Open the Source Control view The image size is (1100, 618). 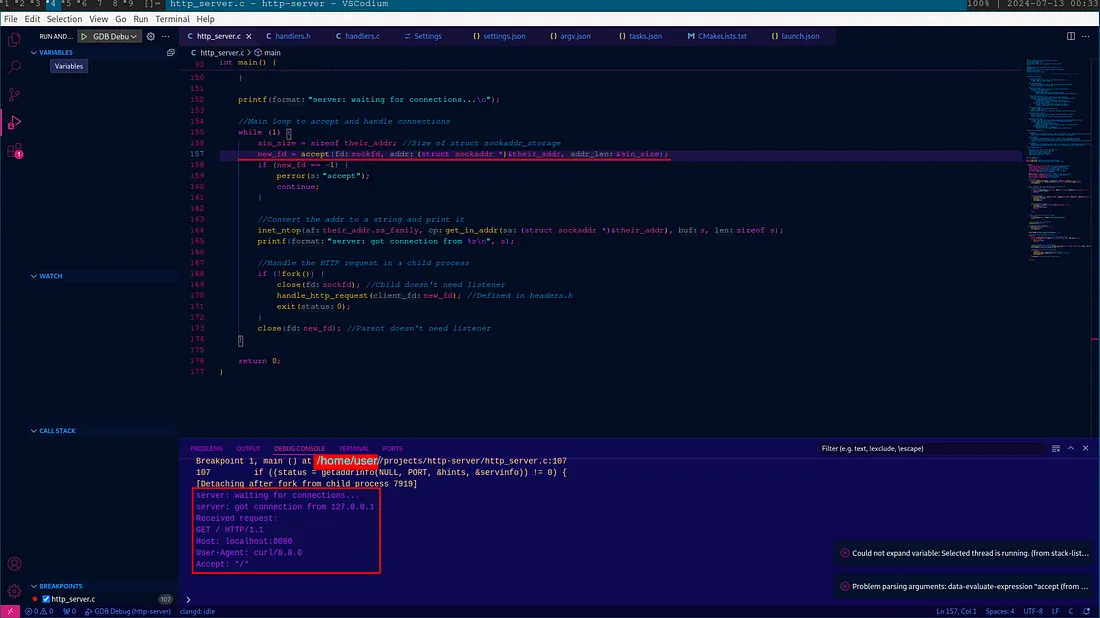(14, 95)
